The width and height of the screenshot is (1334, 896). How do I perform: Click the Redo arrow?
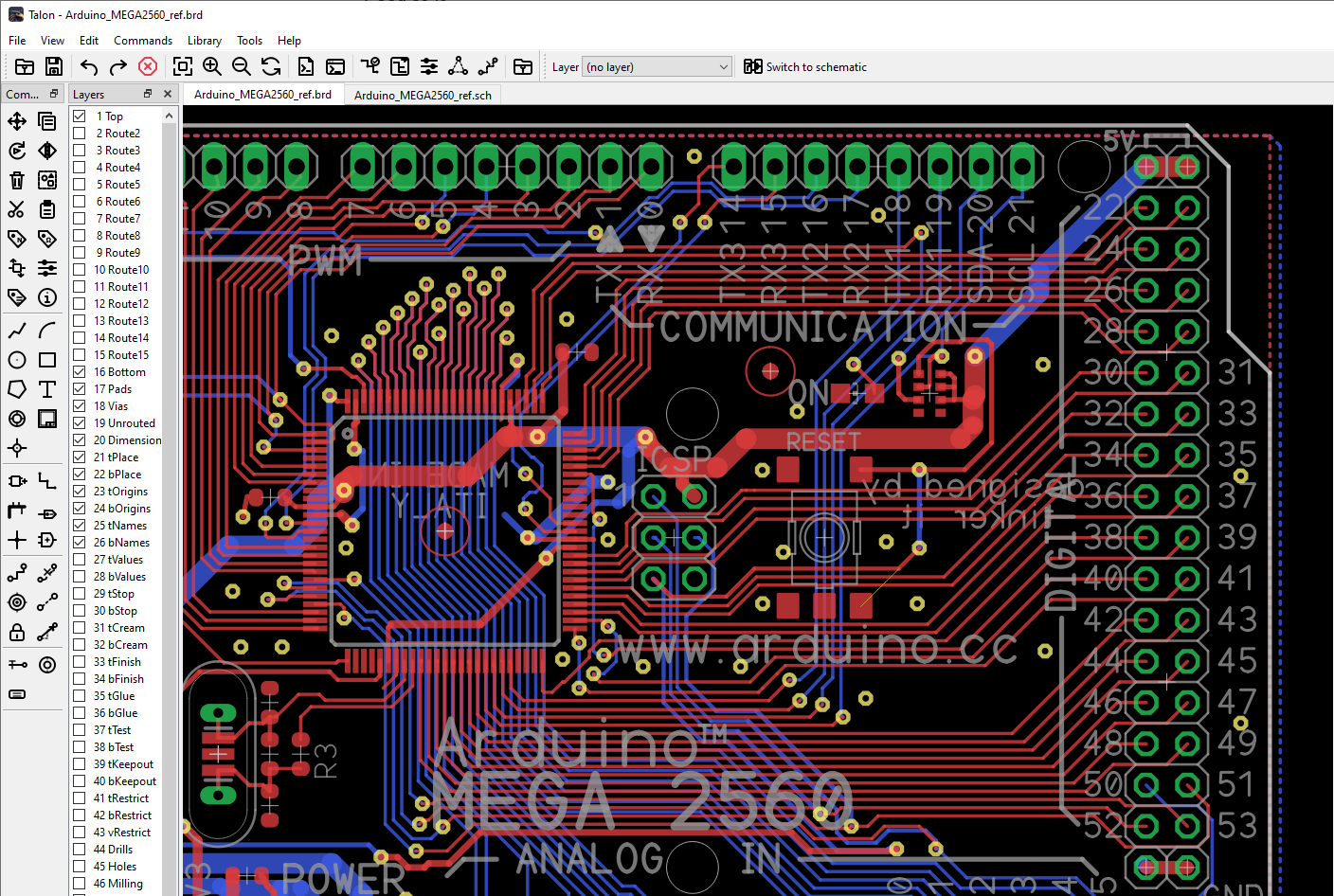tap(118, 66)
